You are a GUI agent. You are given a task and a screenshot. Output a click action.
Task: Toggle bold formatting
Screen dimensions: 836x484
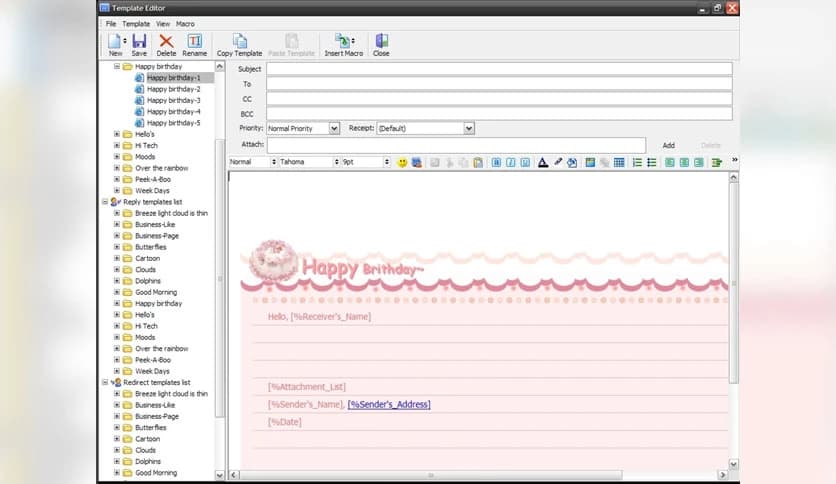tap(496, 163)
